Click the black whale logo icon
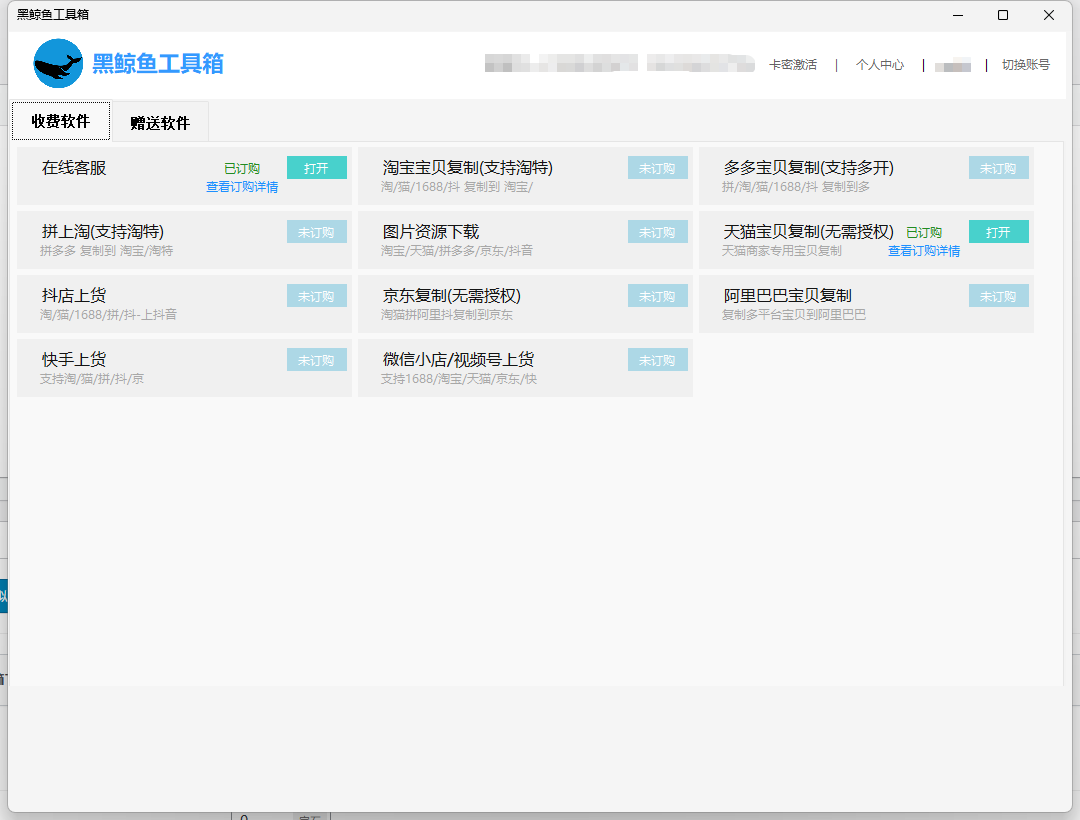The width and height of the screenshot is (1080, 820). [x=58, y=64]
